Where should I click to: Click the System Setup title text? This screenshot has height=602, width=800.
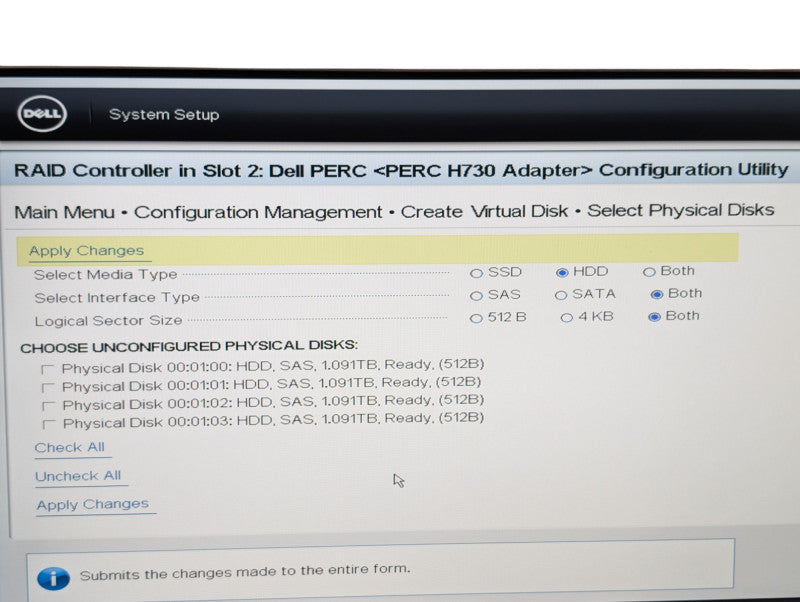(164, 114)
